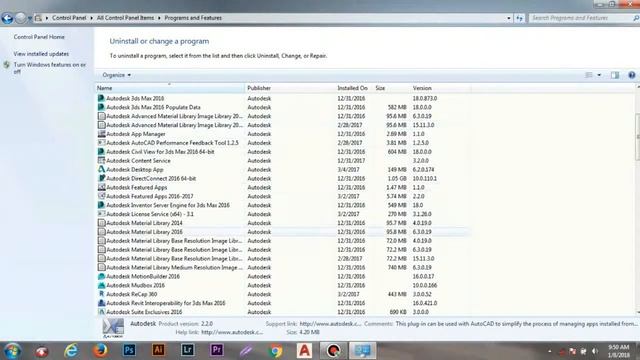Select Autodesk ReCap 360 icon

point(101,294)
